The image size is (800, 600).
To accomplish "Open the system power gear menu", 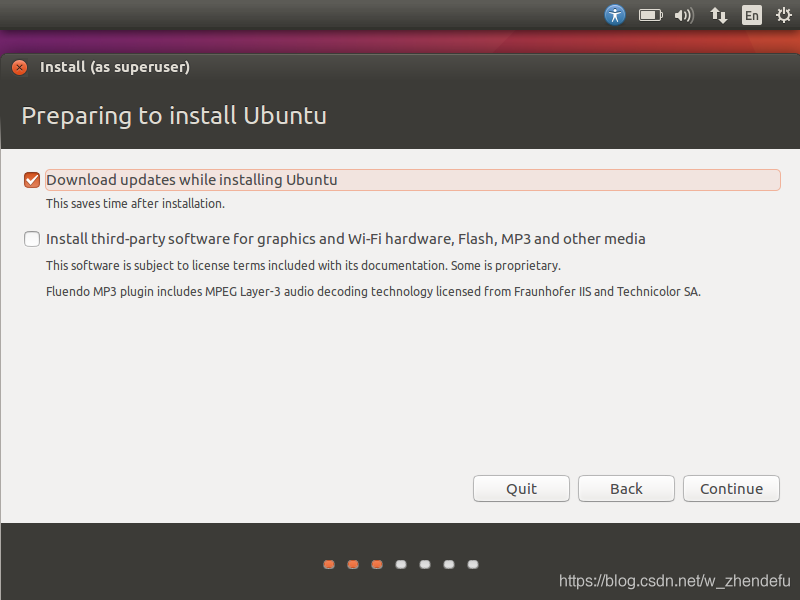I will (x=784, y=15).
